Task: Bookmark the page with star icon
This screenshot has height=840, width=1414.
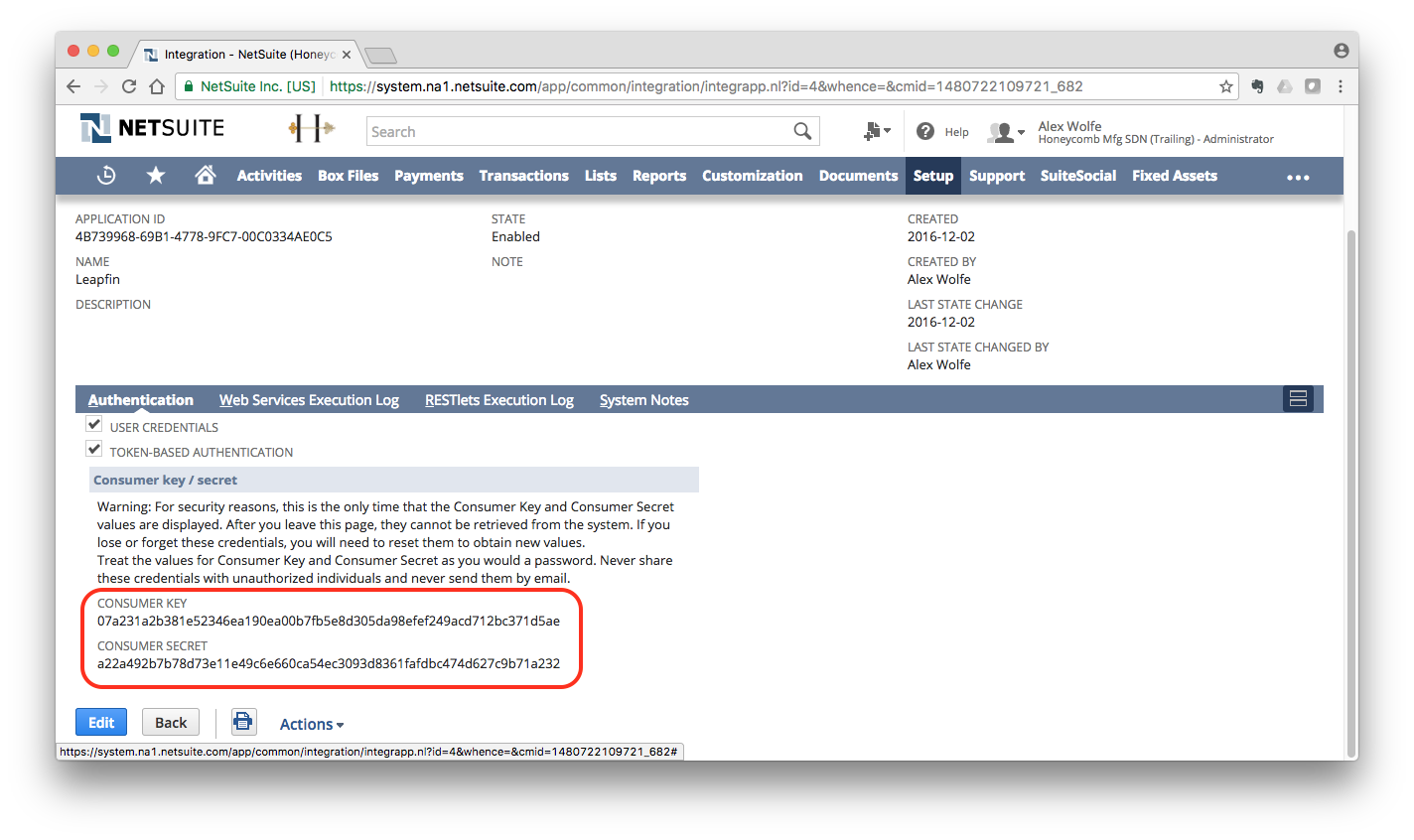Action: click(1226, 86)
